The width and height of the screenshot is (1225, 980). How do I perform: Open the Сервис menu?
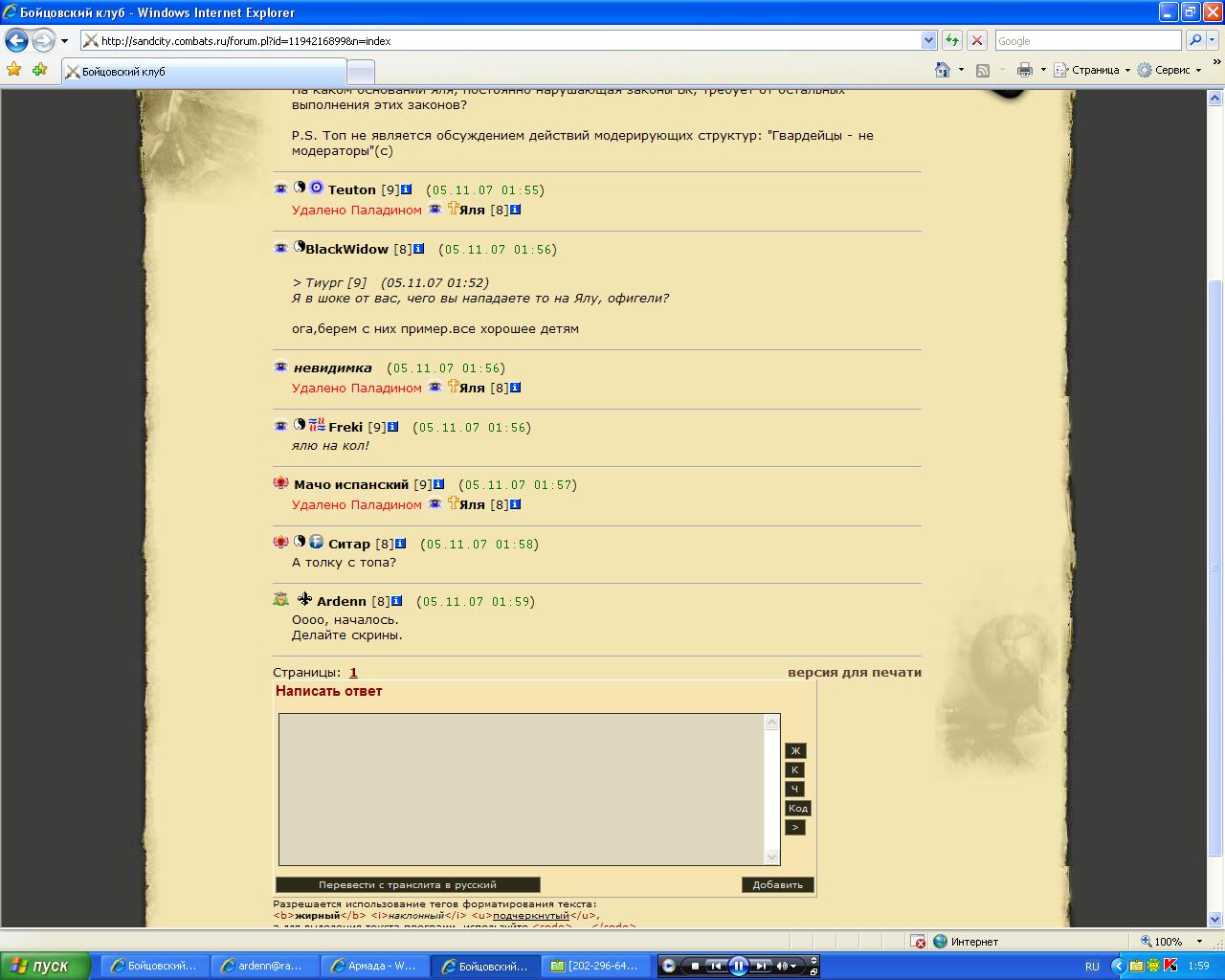coord(1169,70)
